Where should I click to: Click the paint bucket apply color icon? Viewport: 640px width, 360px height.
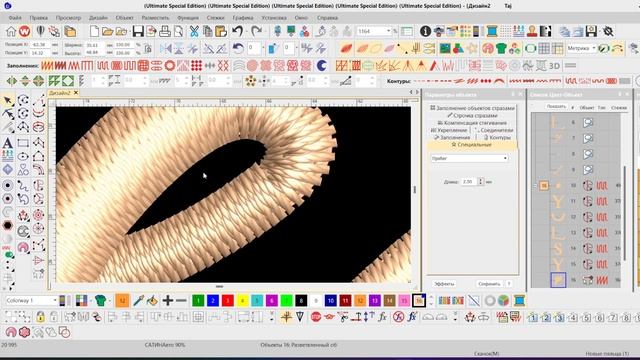[152, 301]
